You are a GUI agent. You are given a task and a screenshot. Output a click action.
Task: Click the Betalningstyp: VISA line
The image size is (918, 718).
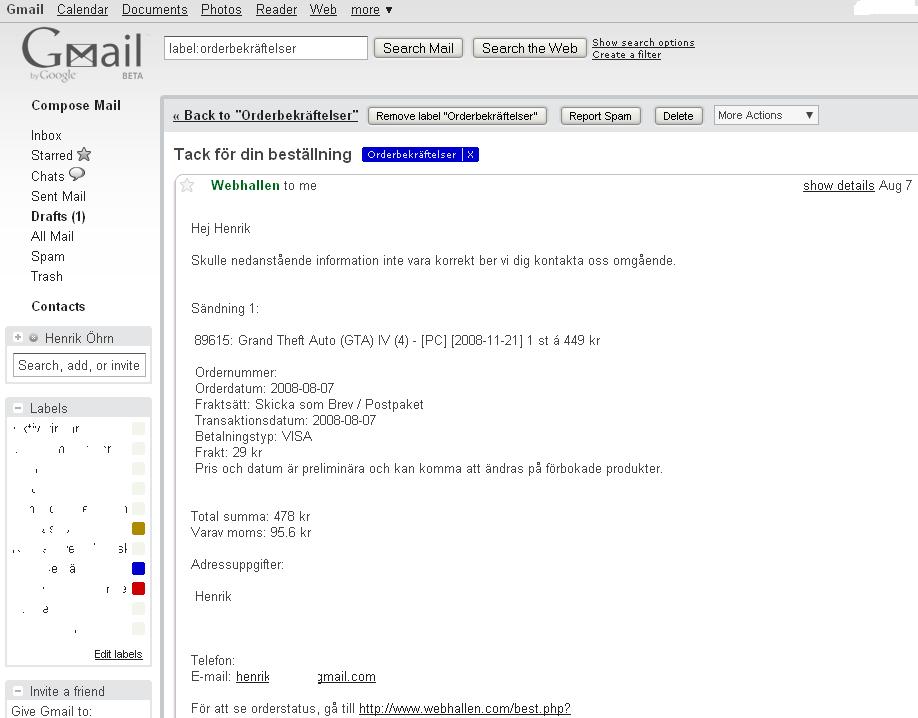point(254,436)
